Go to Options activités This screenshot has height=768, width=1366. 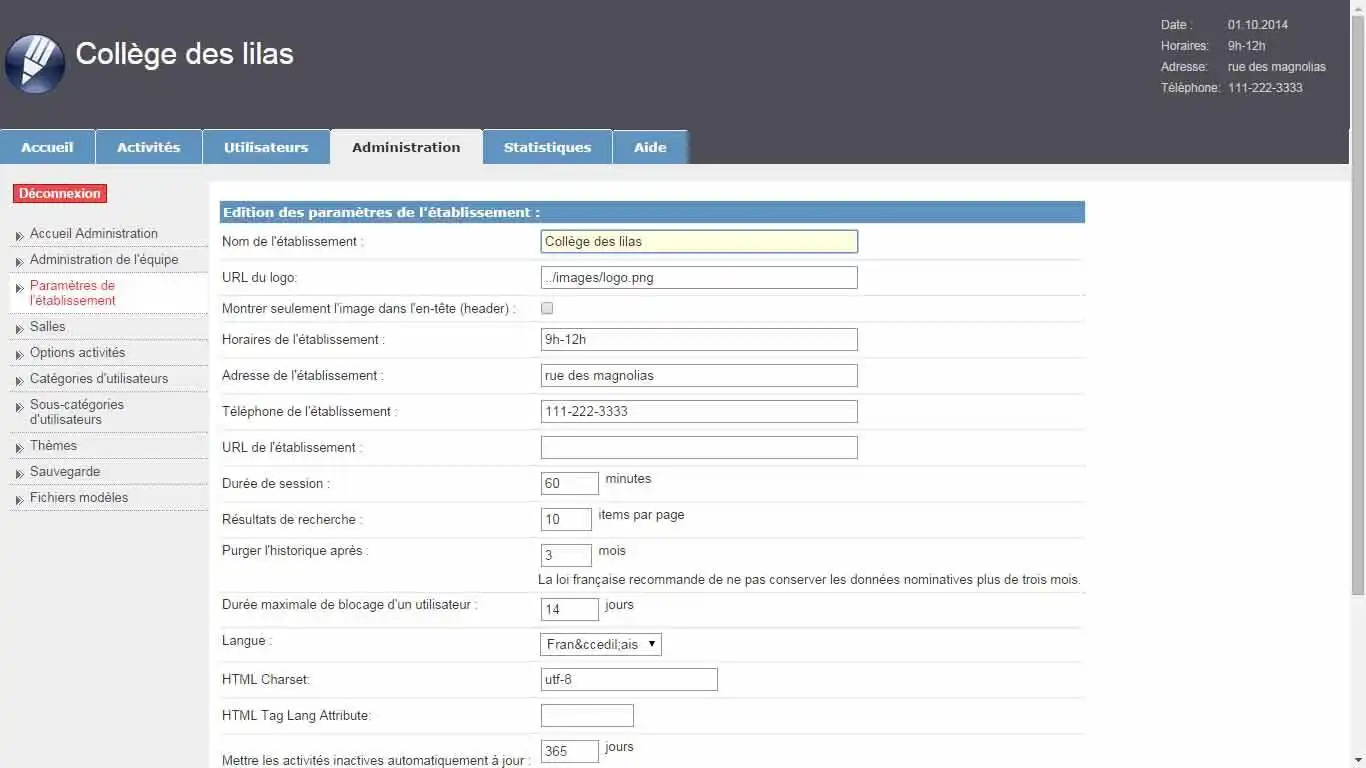[78, 352]
